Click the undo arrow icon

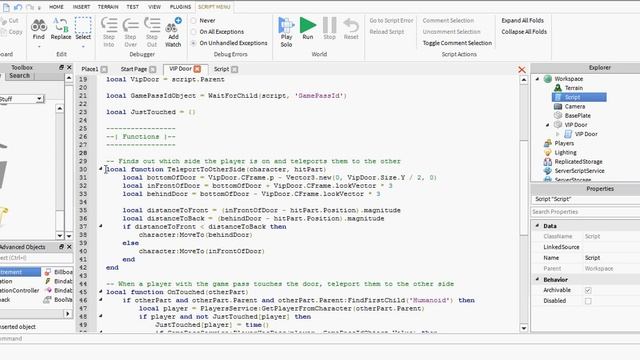(x=18, y=7)
